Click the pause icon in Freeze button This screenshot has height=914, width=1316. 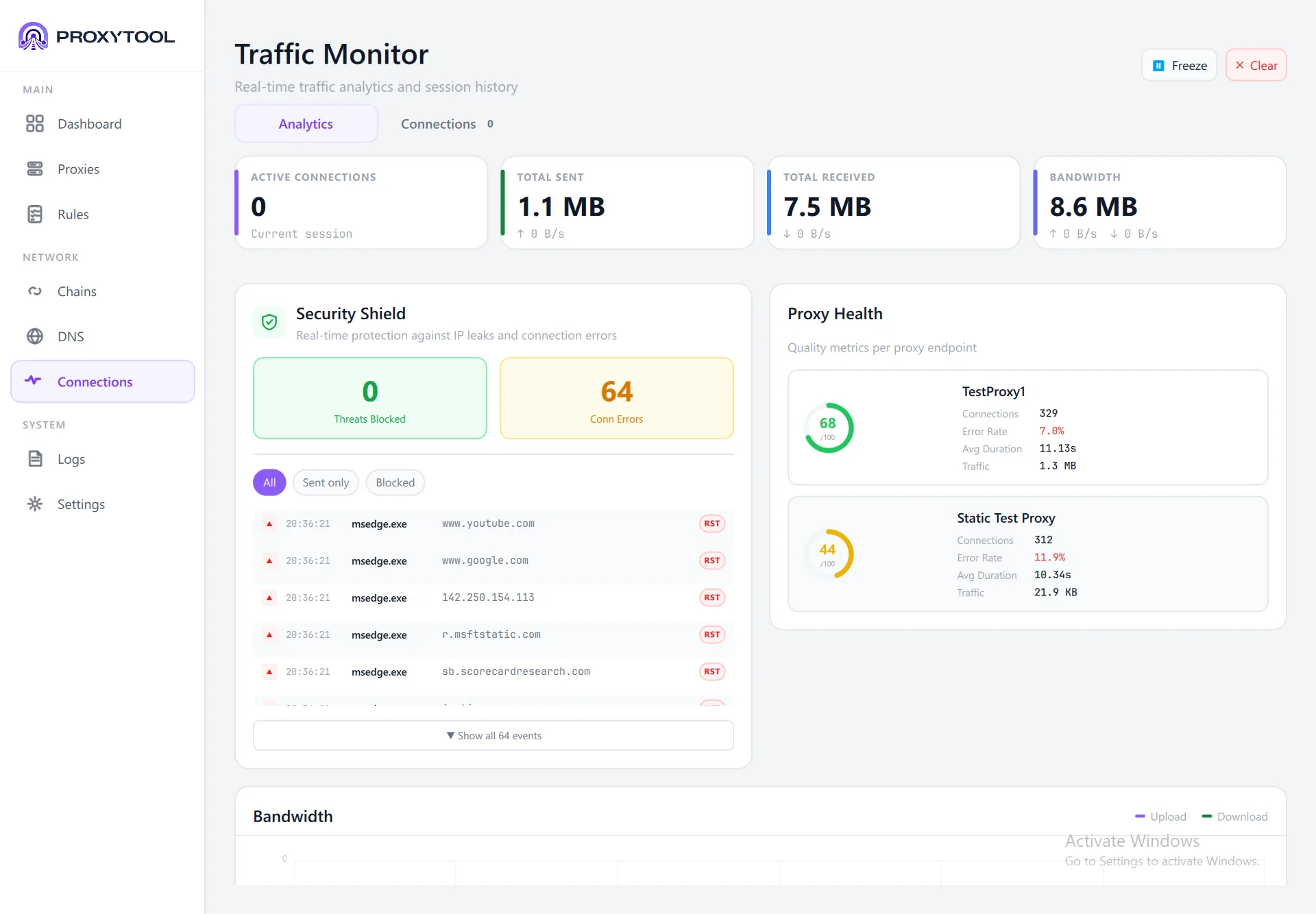[1158, 66]
